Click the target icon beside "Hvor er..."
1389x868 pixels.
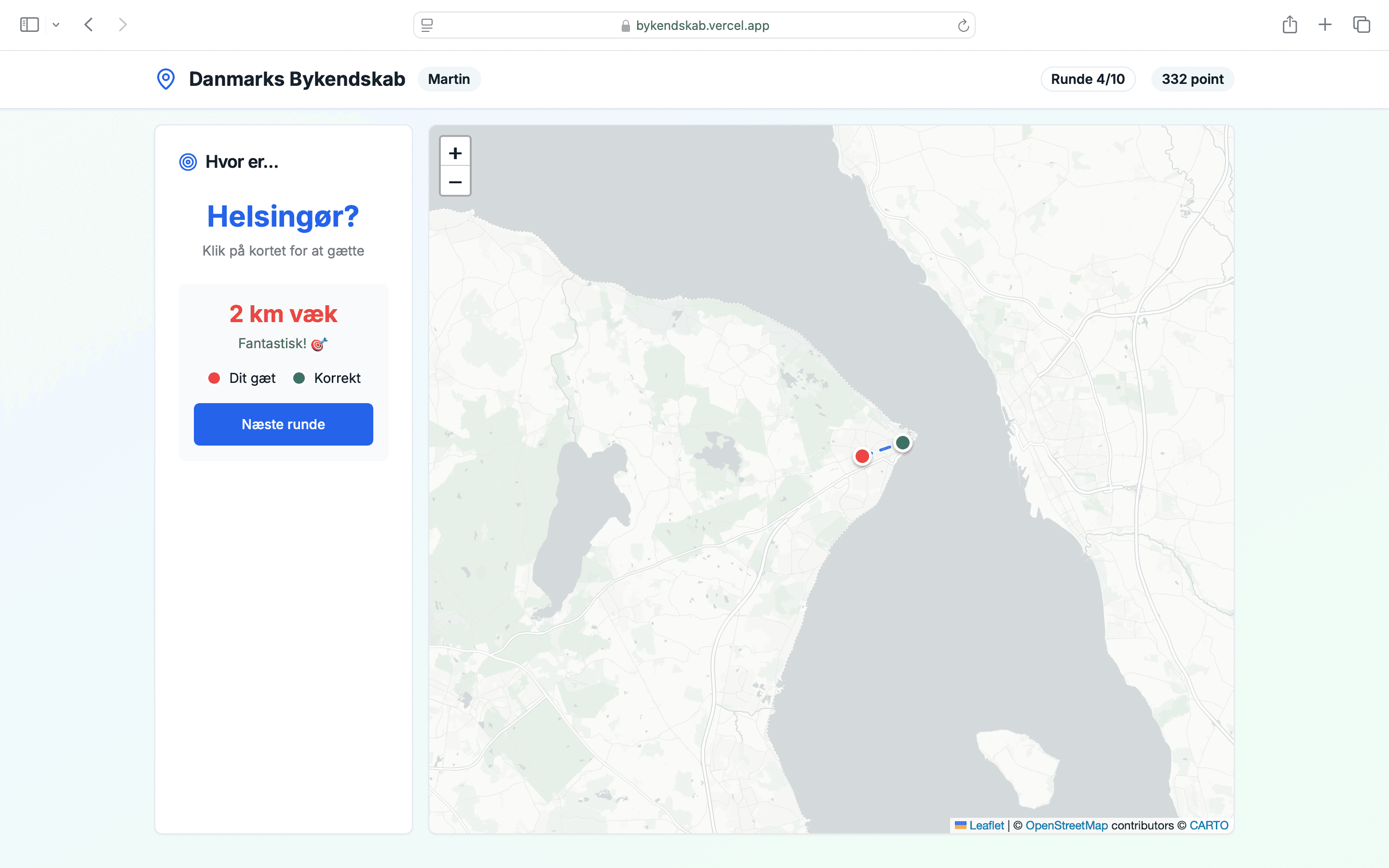tap(188, 162)
